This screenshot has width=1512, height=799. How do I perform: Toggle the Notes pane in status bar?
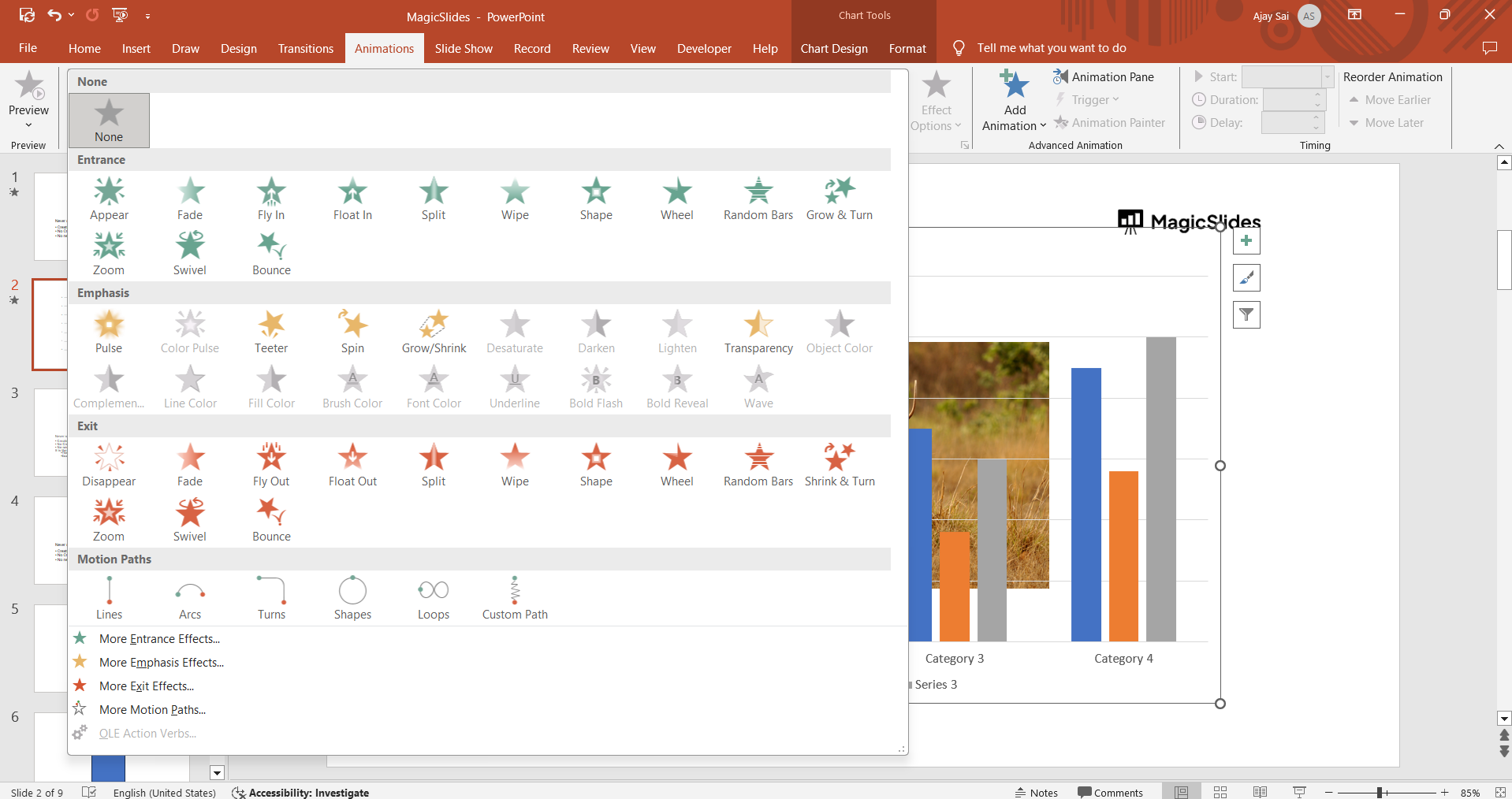pos(1037,792)
